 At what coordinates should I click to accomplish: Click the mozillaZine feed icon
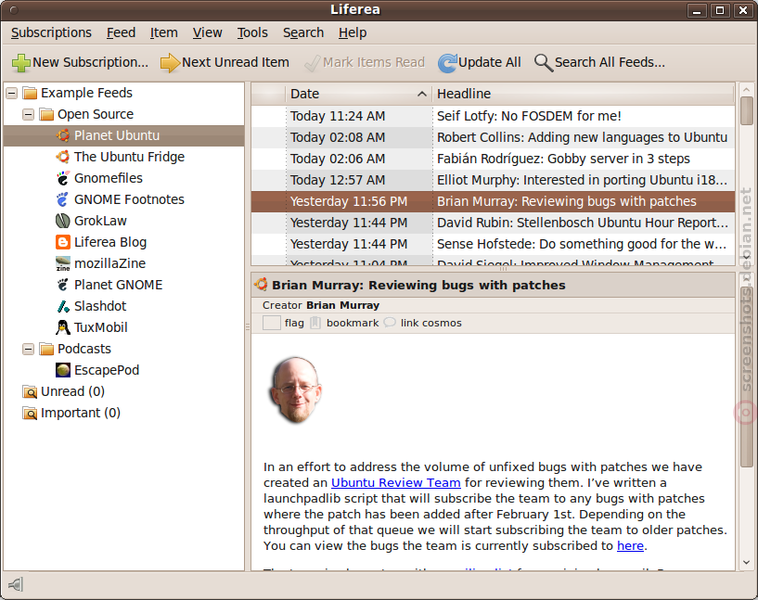click(63, 263)
